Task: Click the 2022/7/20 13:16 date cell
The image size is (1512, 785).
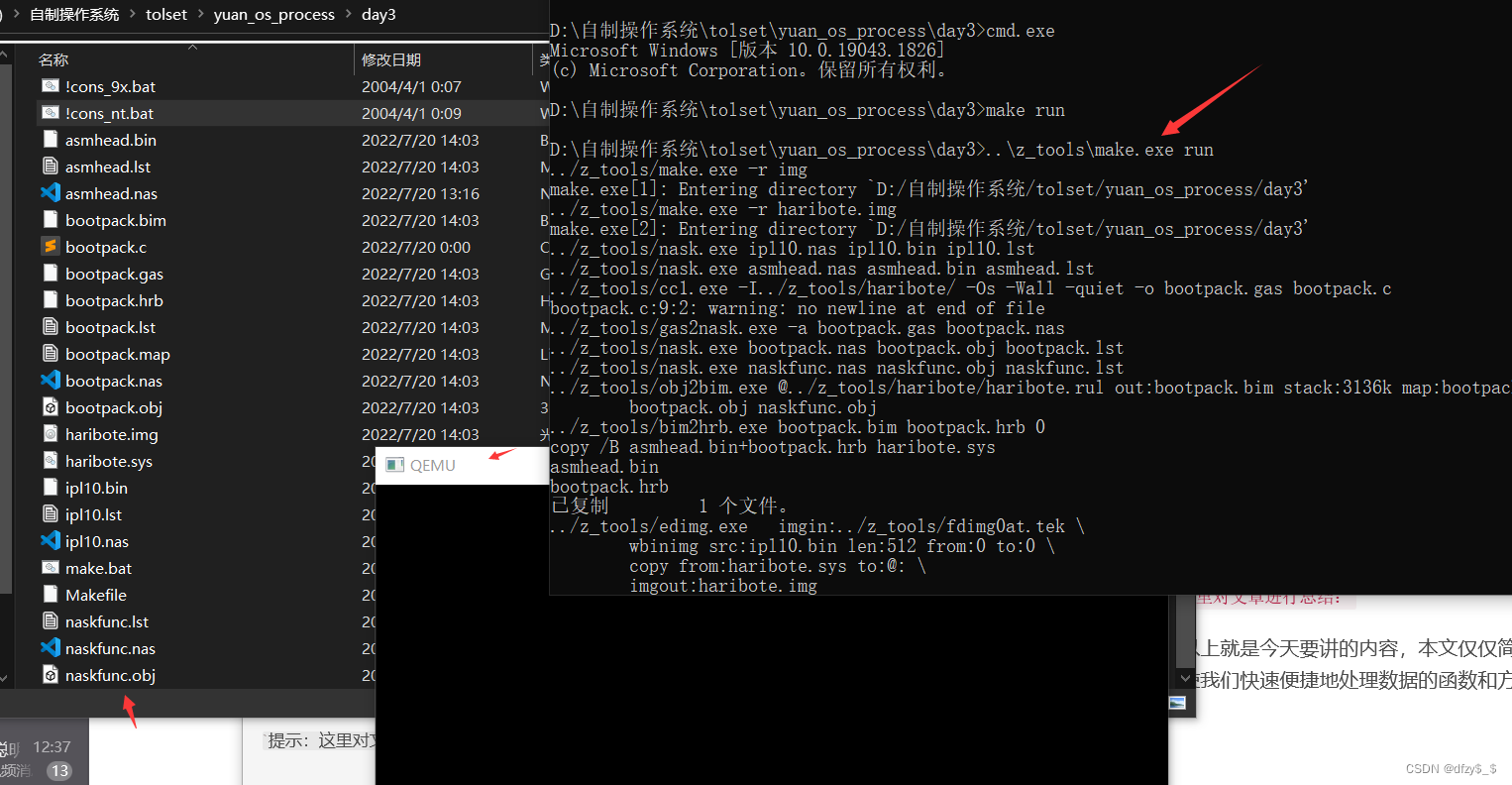Action: (420, 193)
